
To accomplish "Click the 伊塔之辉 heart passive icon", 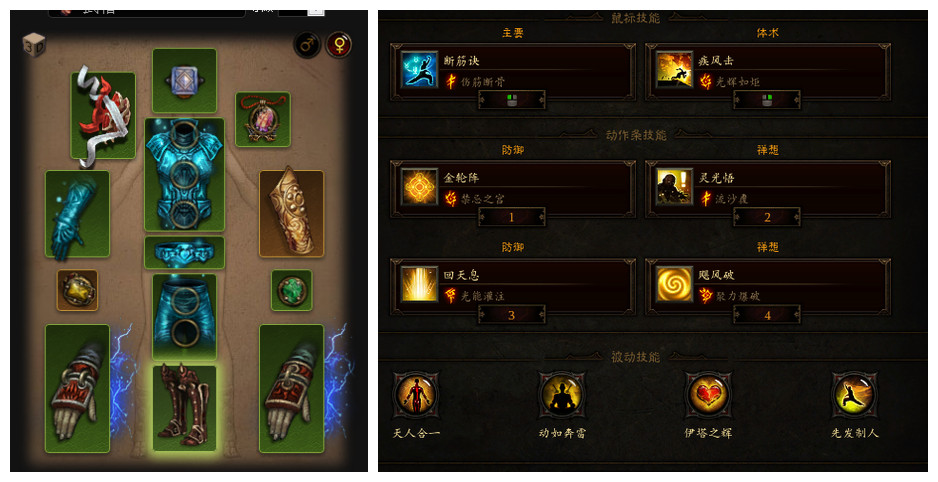I will pos(708,395).
